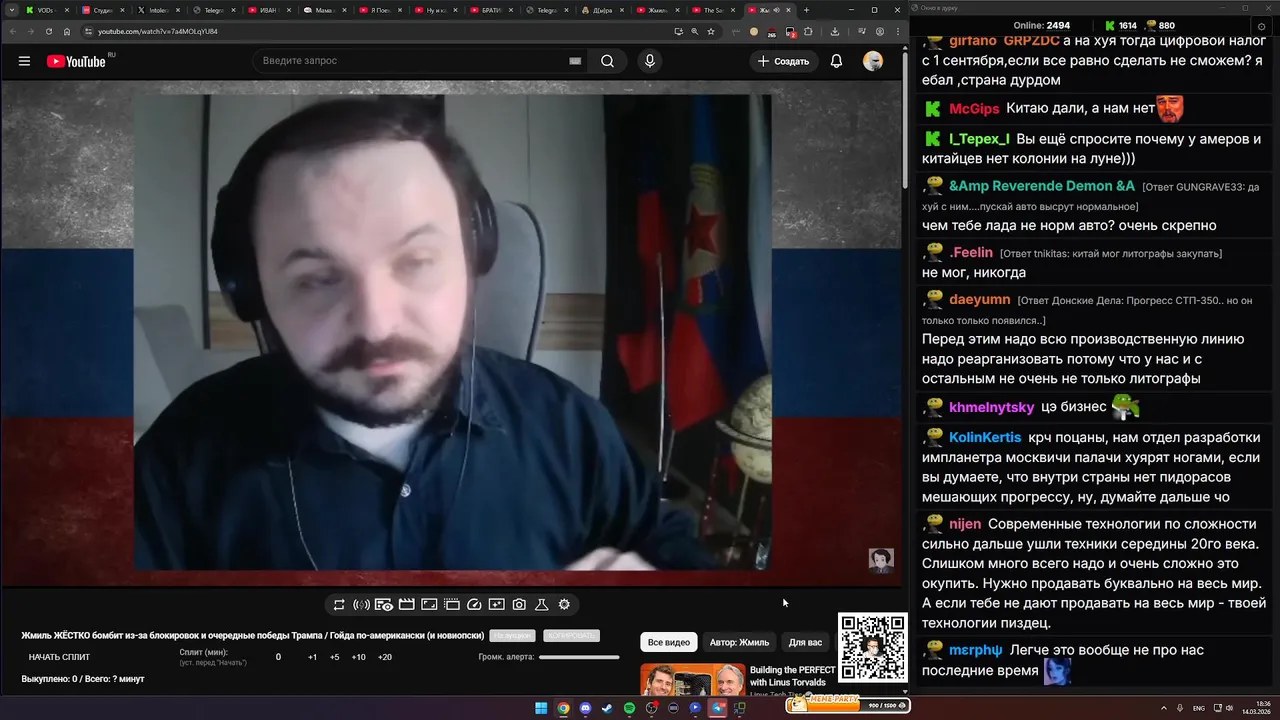Switch to the БРАТИ browser tab

tap(489, 10)
